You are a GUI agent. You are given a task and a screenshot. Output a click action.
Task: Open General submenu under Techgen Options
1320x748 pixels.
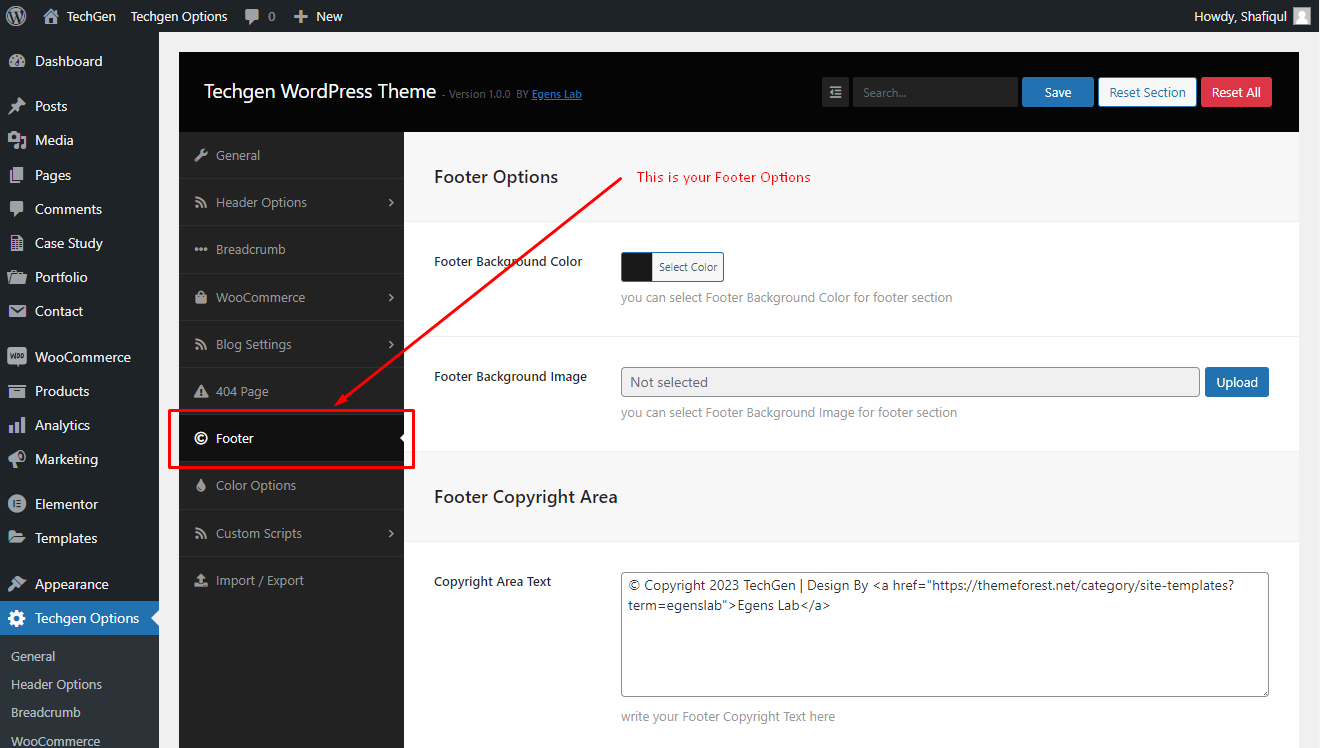tap(33, 656)
